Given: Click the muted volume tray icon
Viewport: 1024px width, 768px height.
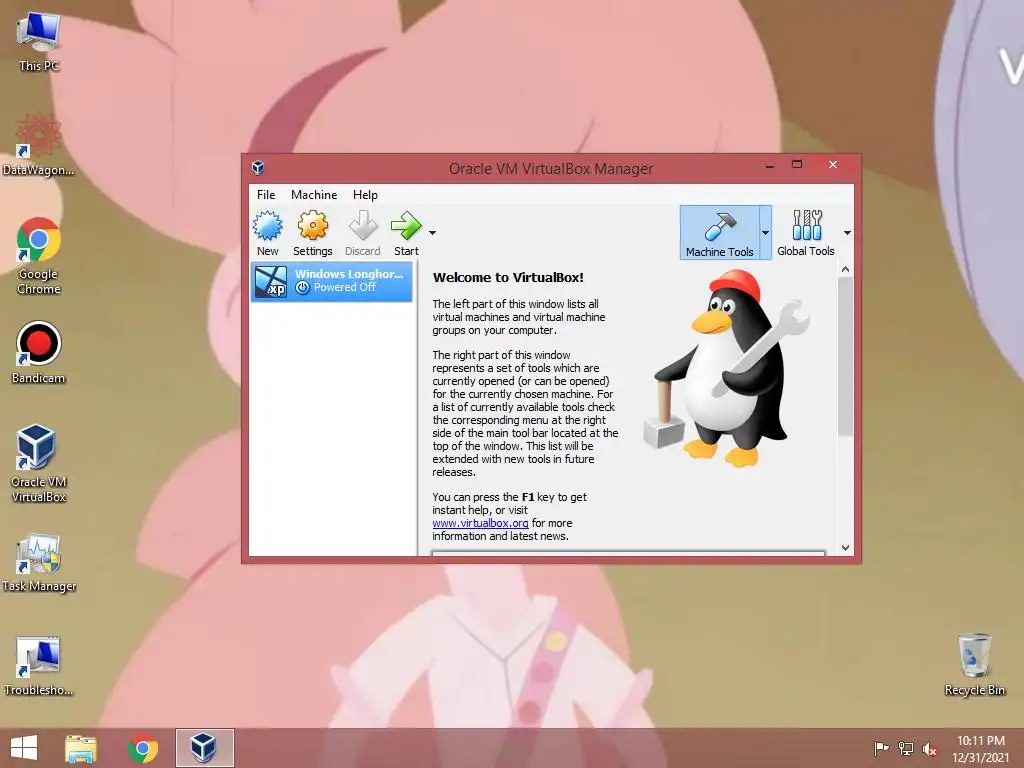Looking at the screenshot, I should click(930, 749).
